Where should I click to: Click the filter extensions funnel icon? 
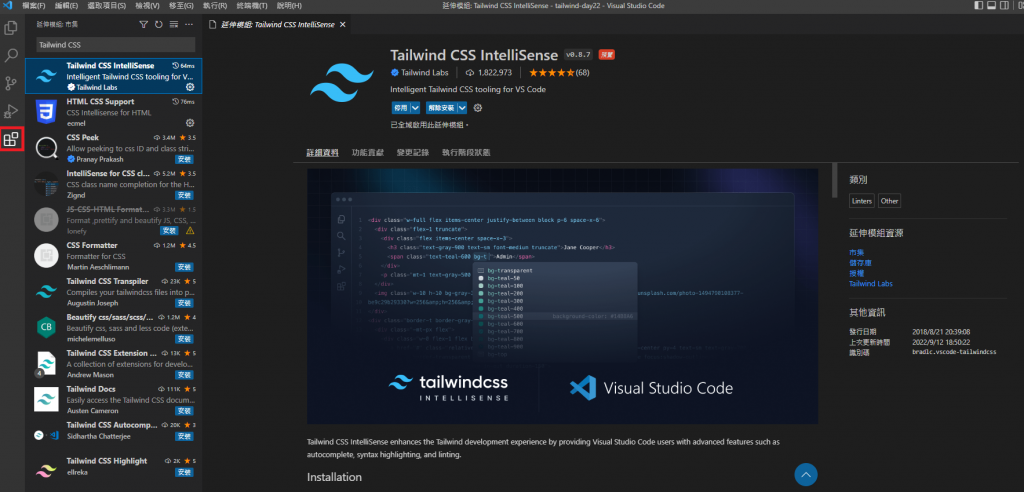coord(144,24)
